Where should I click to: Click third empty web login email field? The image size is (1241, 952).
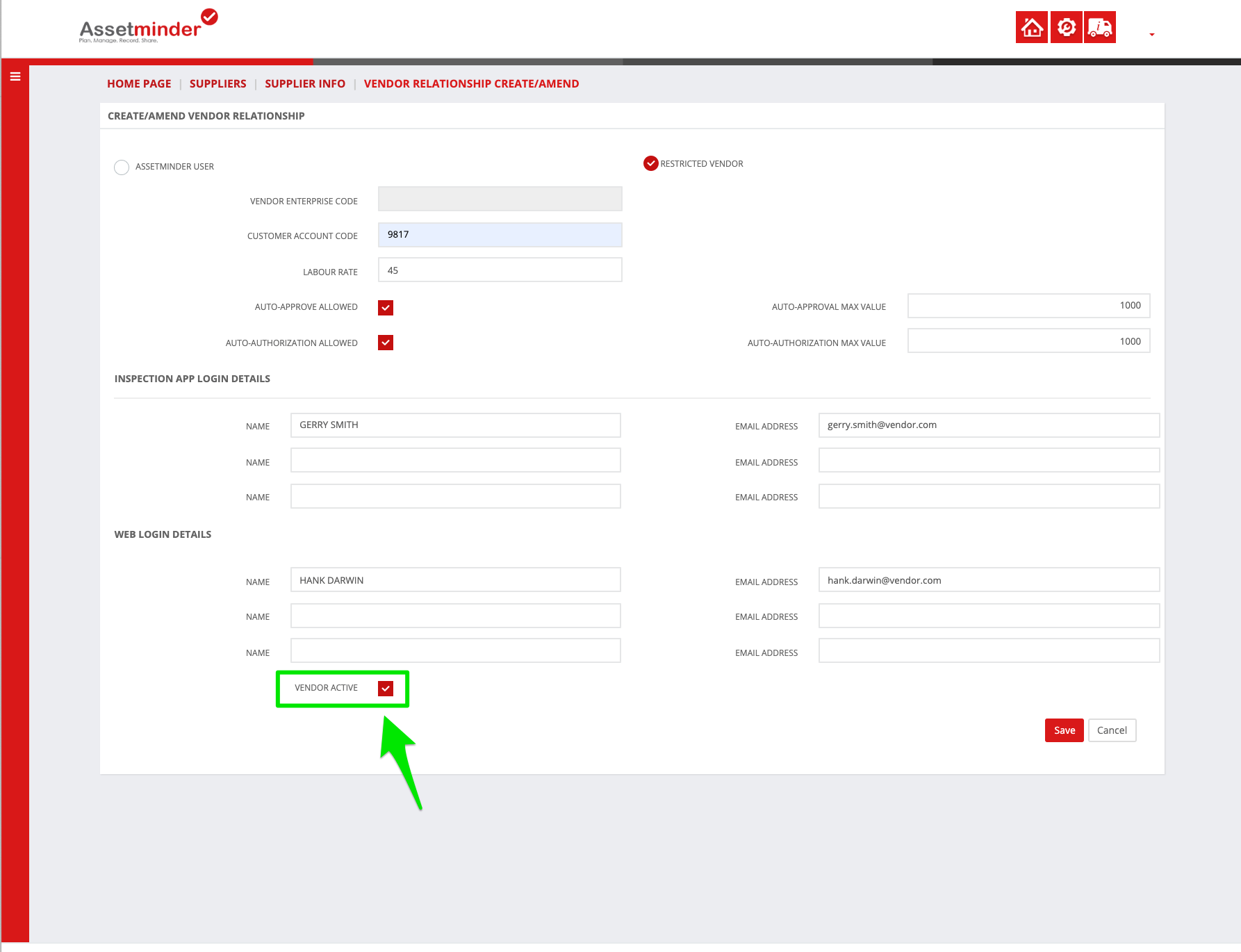point(989,650)
